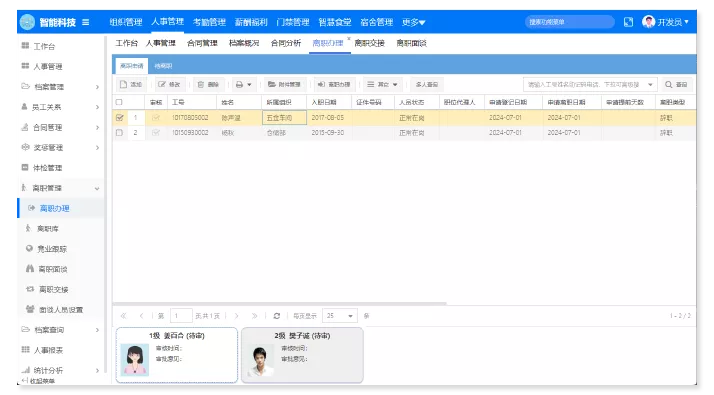Click the 修改 edit pencil toolbar icon
Screen dimensions: 714x395
tap(162, 84)
